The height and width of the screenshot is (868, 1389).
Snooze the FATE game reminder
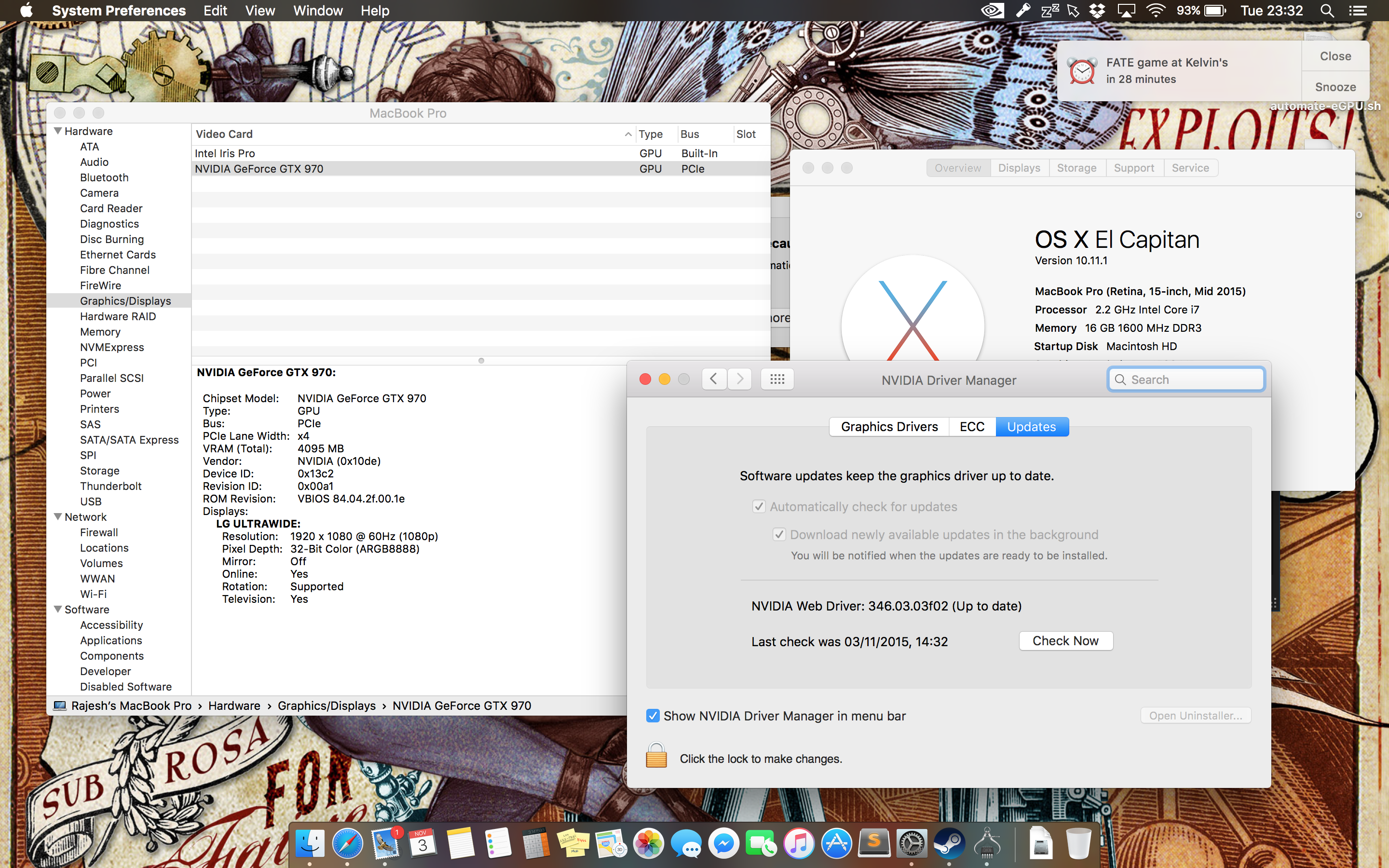[1335, 87]
